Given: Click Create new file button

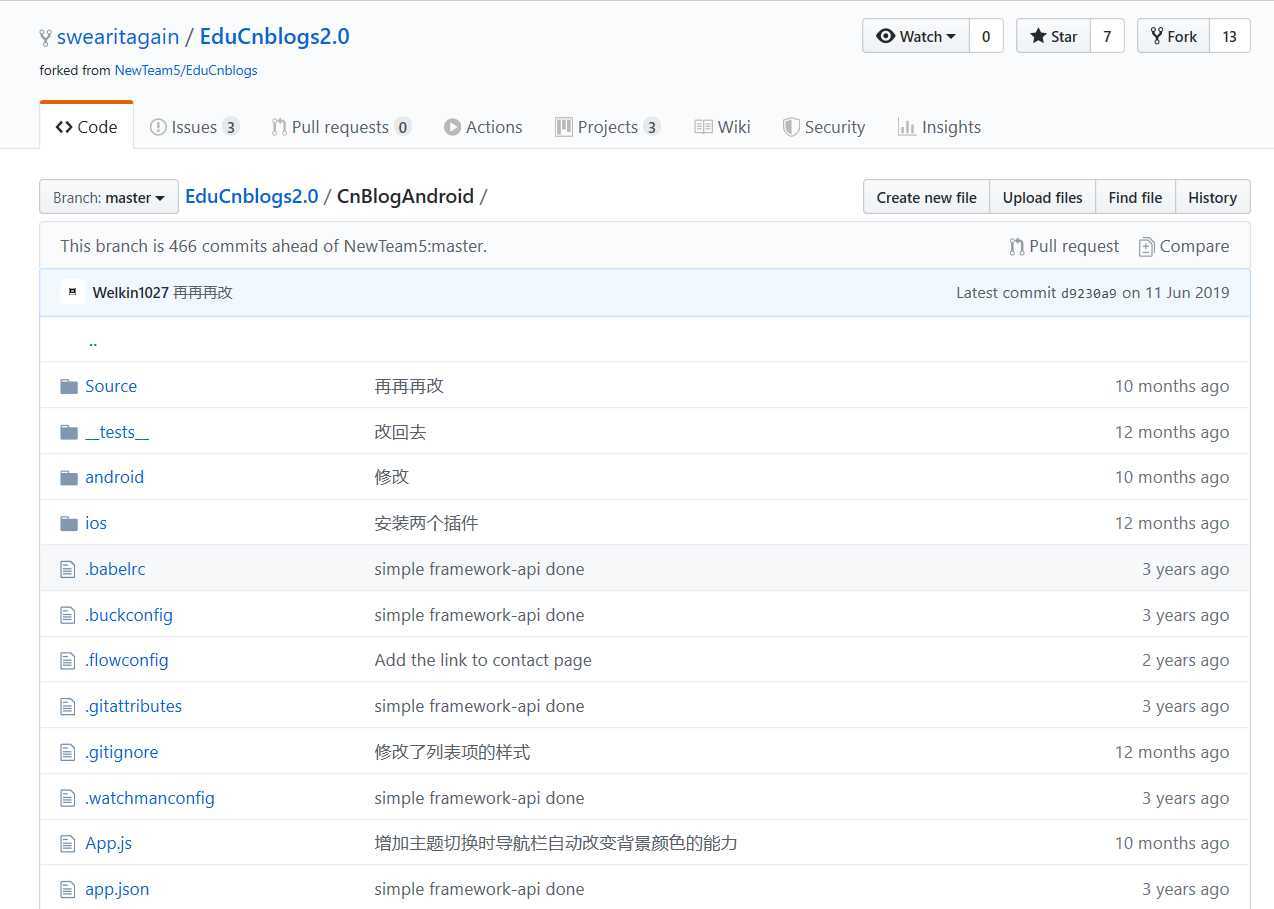Looking at the screenshot, I should (x=926, y=197).
